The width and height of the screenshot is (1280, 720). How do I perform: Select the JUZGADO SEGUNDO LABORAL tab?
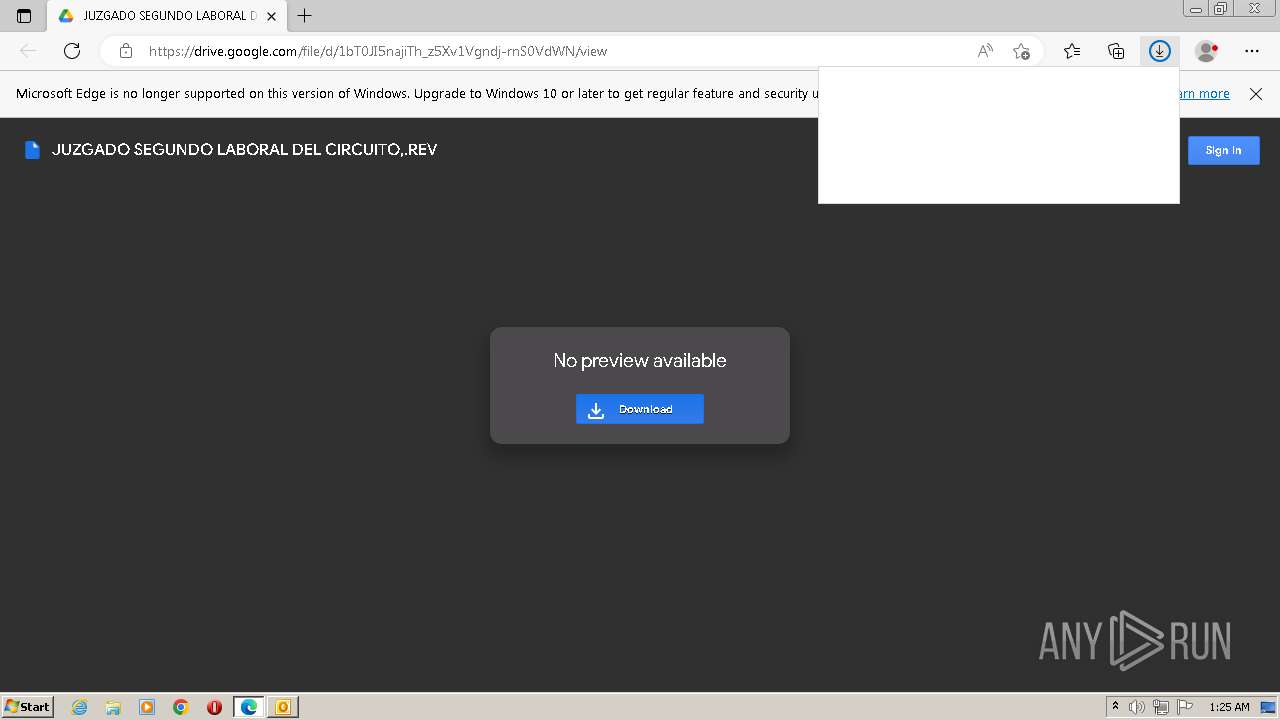coord(166,16)
